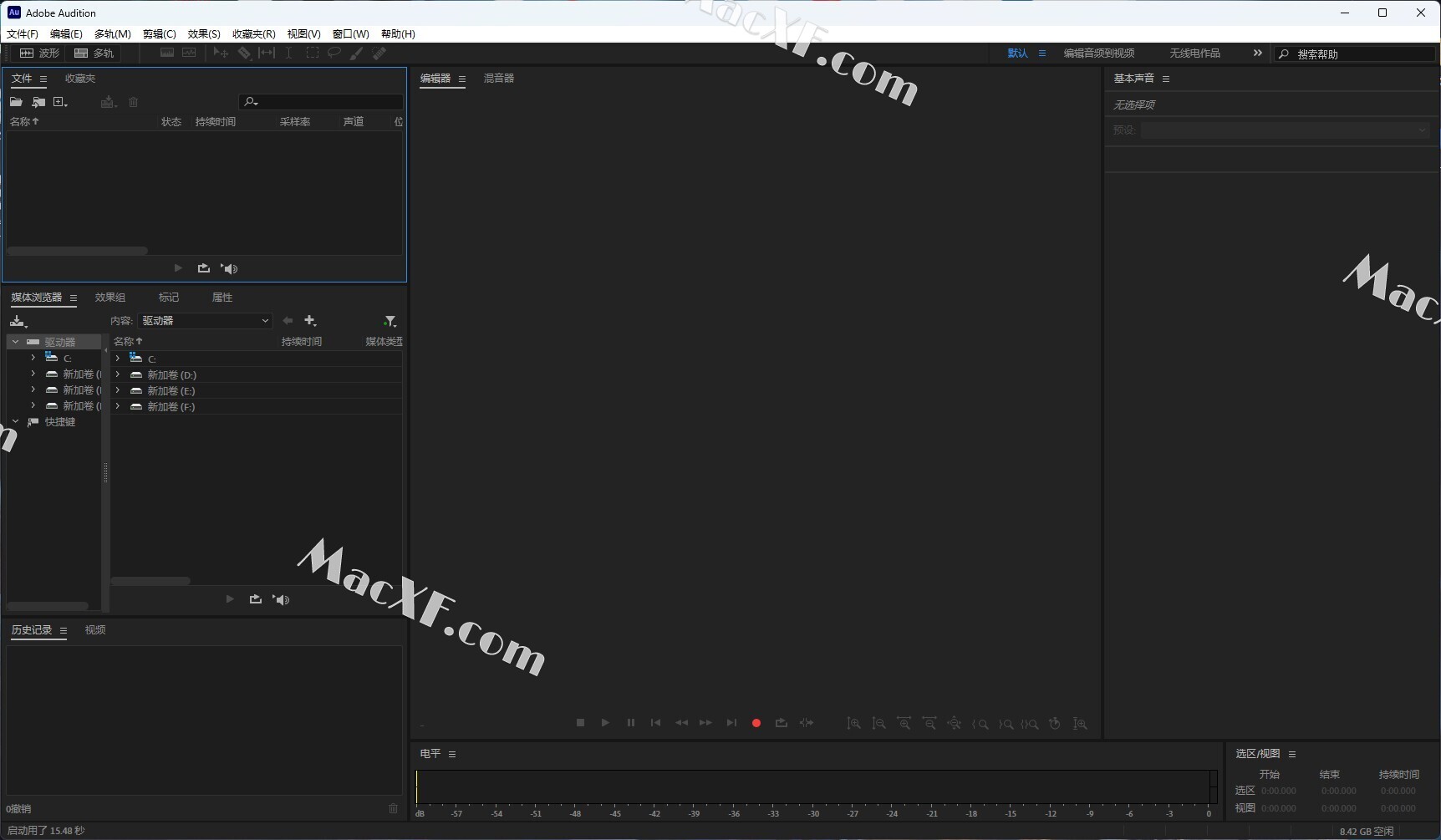Toggle Loop Playback in Media Browser preview
Viewport: 1441px width, 840px height.
pos(256,599)
